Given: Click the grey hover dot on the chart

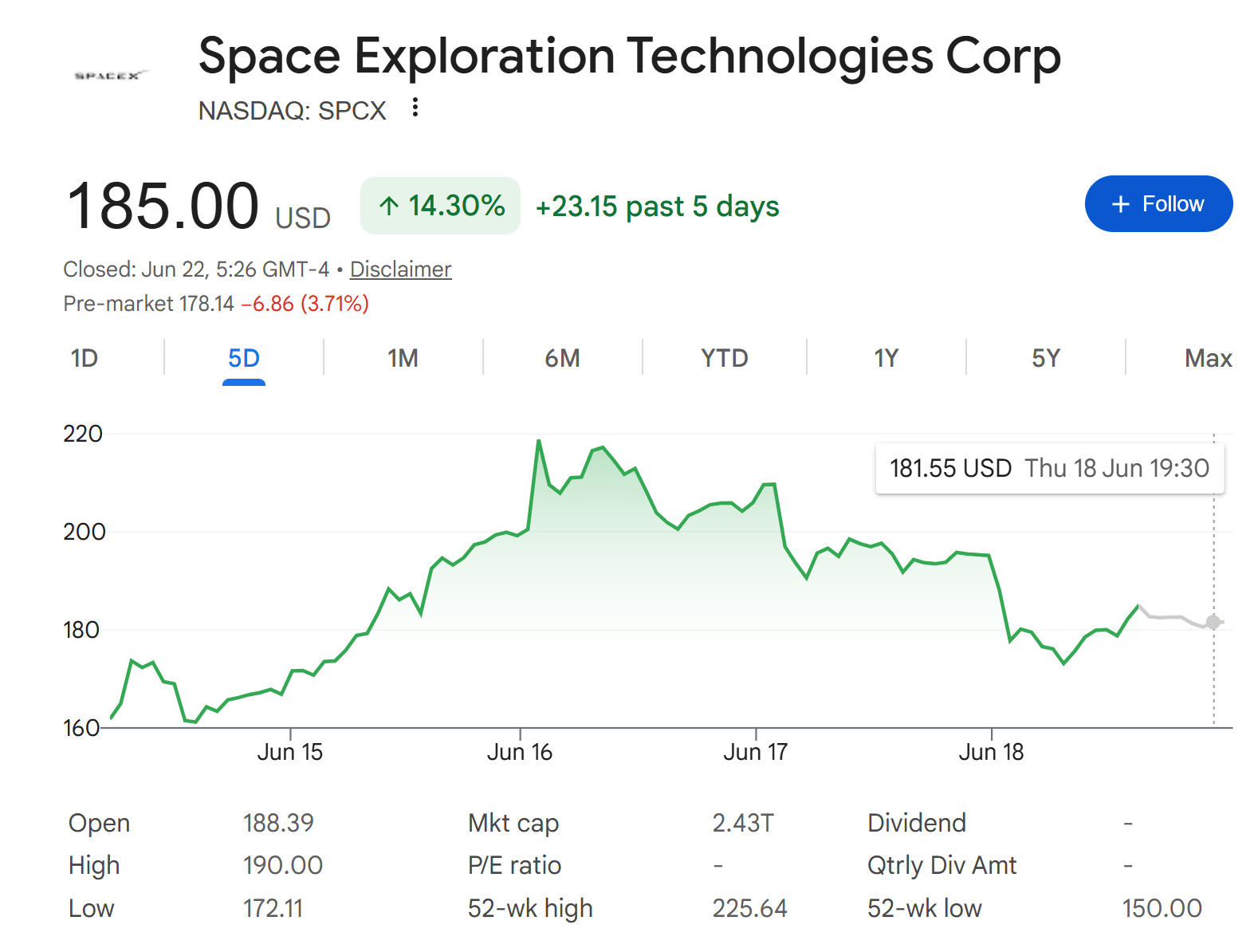Looking at the screenshot, I should pos(1213,622).
